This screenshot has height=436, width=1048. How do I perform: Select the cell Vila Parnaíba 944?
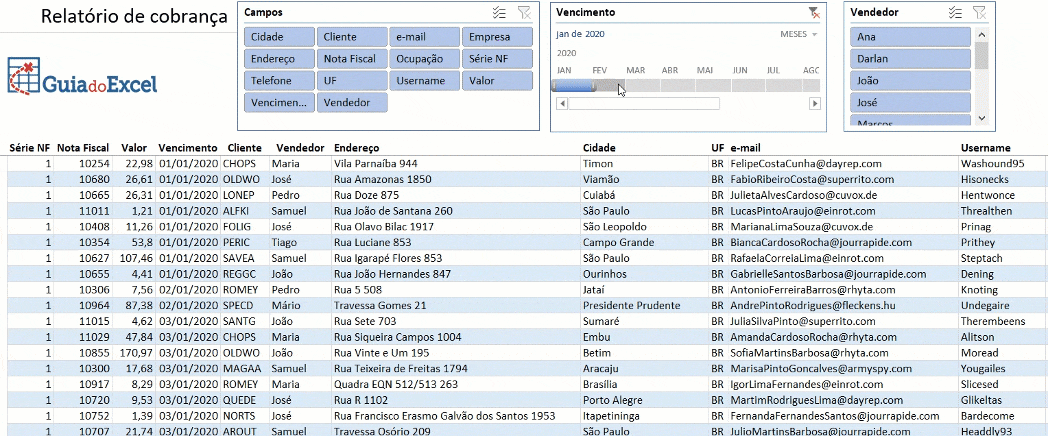[456, 163]
